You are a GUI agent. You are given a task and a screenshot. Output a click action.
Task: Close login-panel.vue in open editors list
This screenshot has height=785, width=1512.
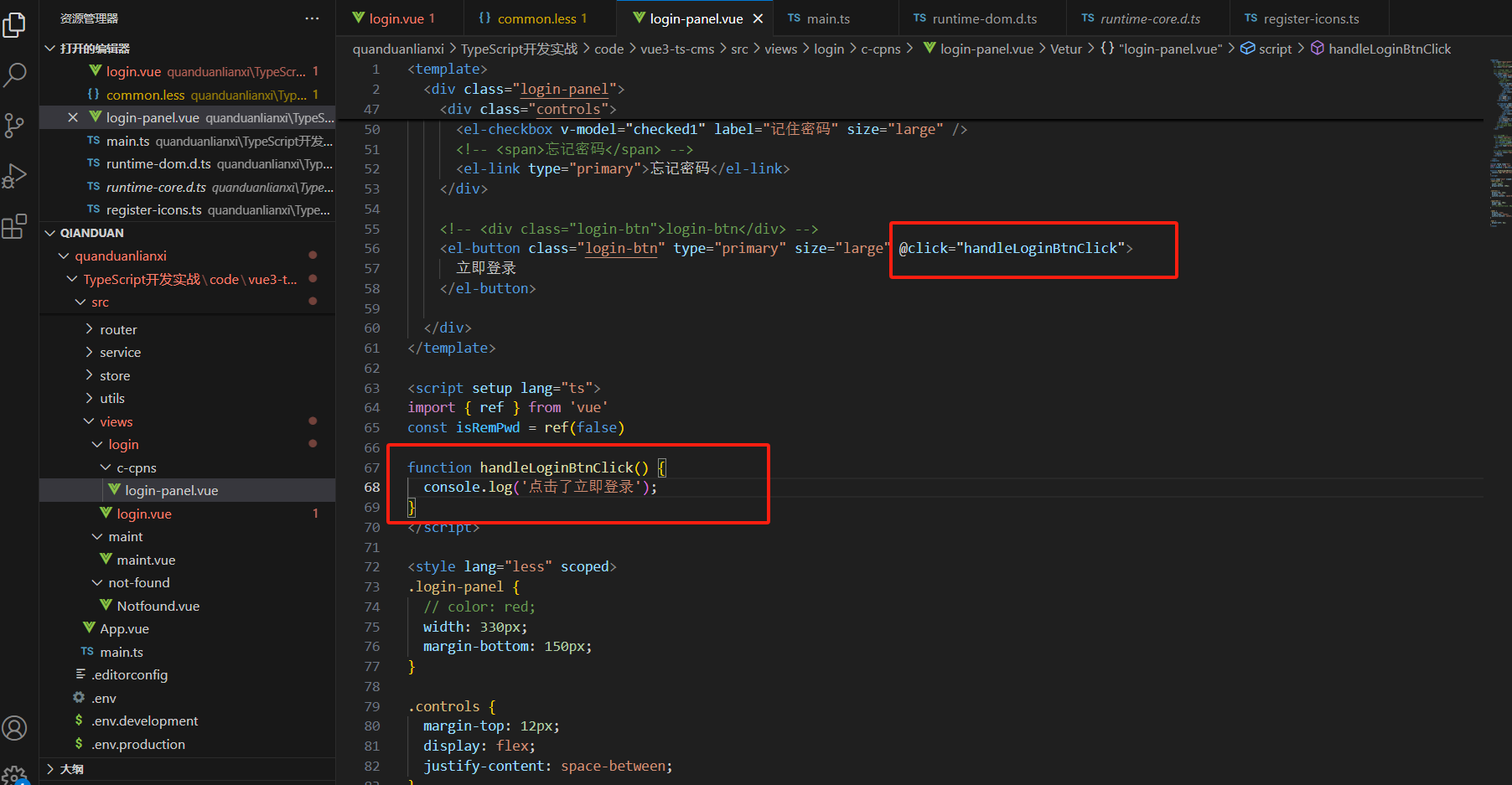coord(73,117)
